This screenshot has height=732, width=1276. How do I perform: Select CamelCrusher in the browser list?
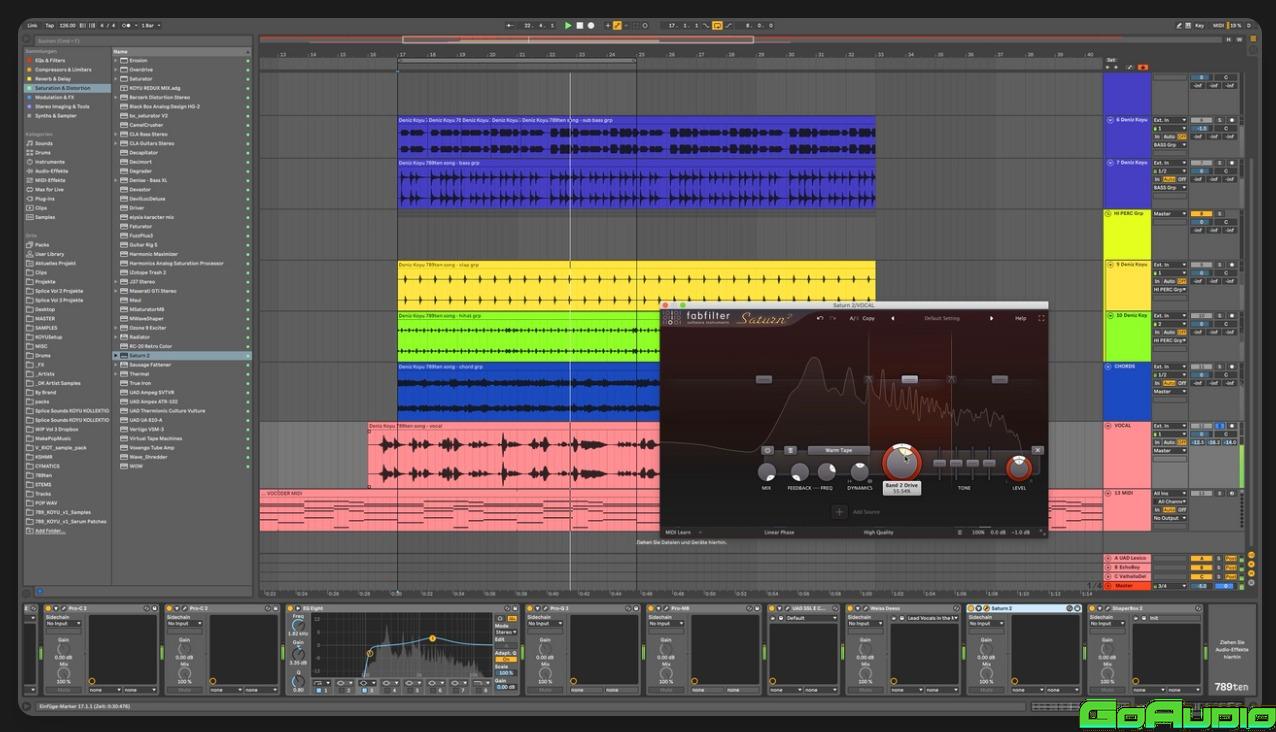coord(181,125)
